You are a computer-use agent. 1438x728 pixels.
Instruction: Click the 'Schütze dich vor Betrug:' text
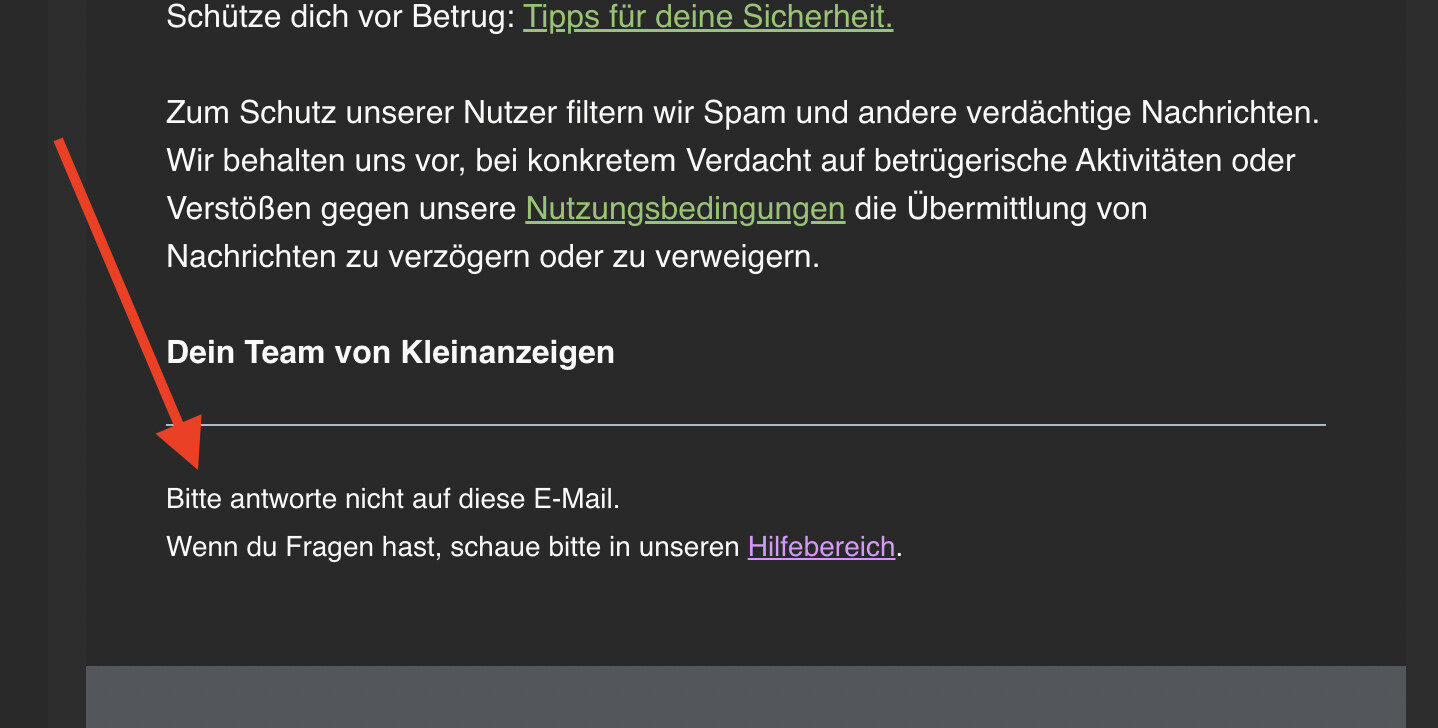point(340,17)
